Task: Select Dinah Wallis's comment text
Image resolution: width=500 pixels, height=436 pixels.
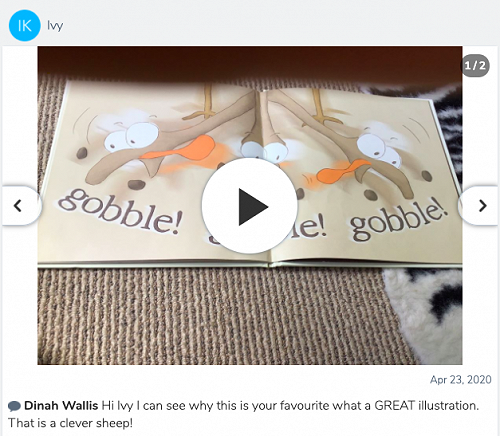Action: 243,414
